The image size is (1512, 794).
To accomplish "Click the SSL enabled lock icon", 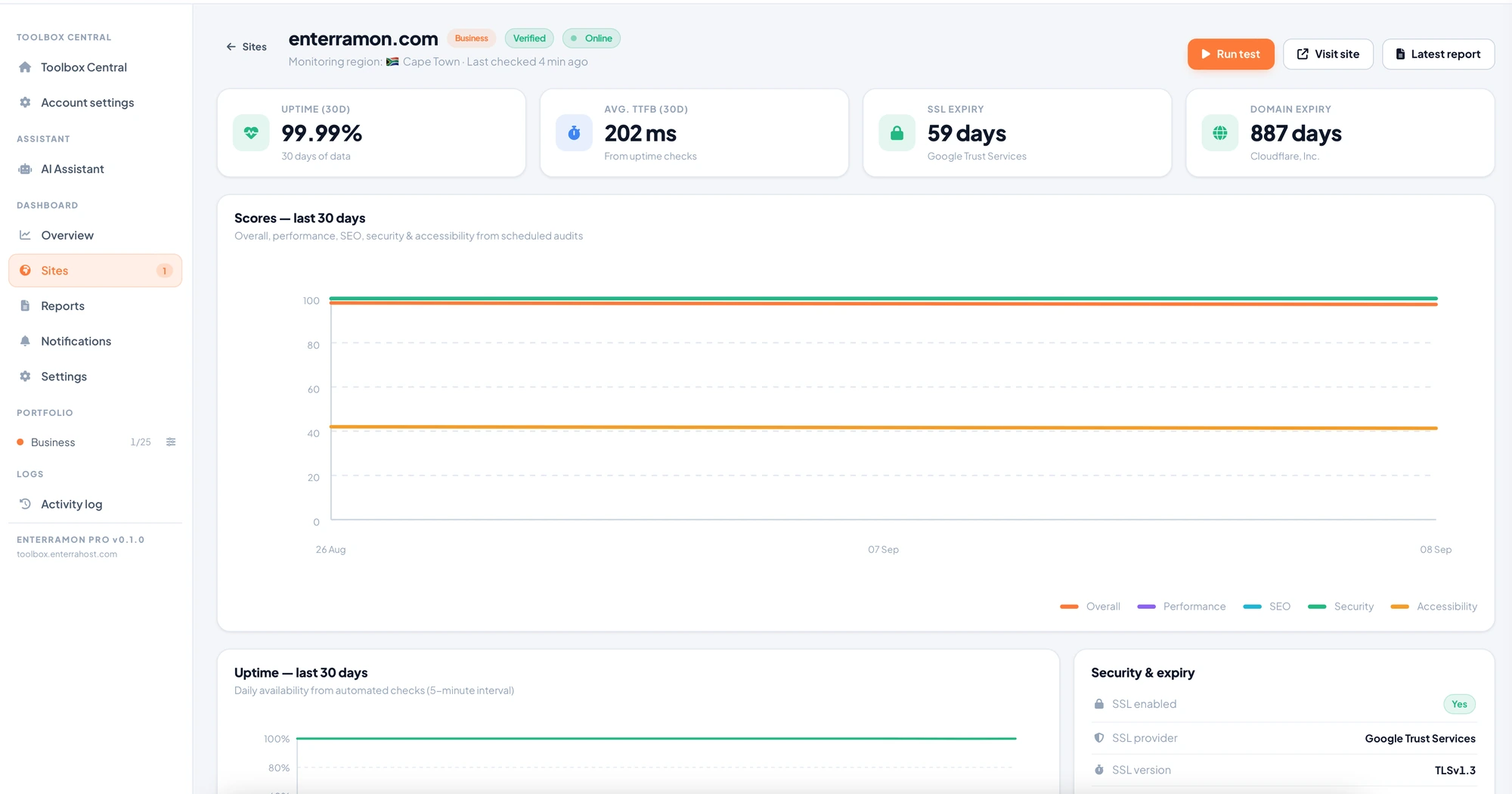I will (1099, 704).
